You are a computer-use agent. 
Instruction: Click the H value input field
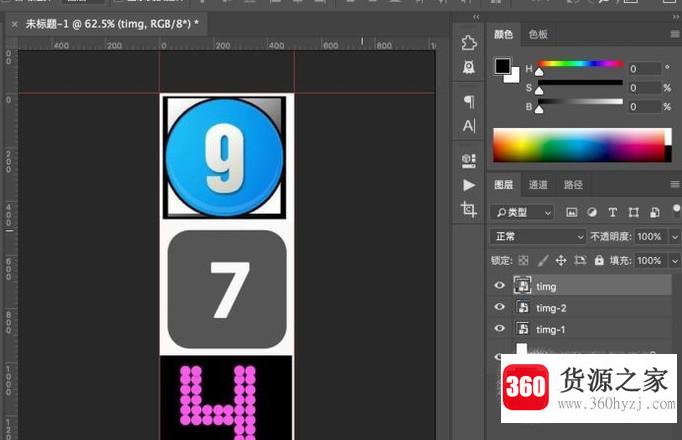click(x=645, y=69)
